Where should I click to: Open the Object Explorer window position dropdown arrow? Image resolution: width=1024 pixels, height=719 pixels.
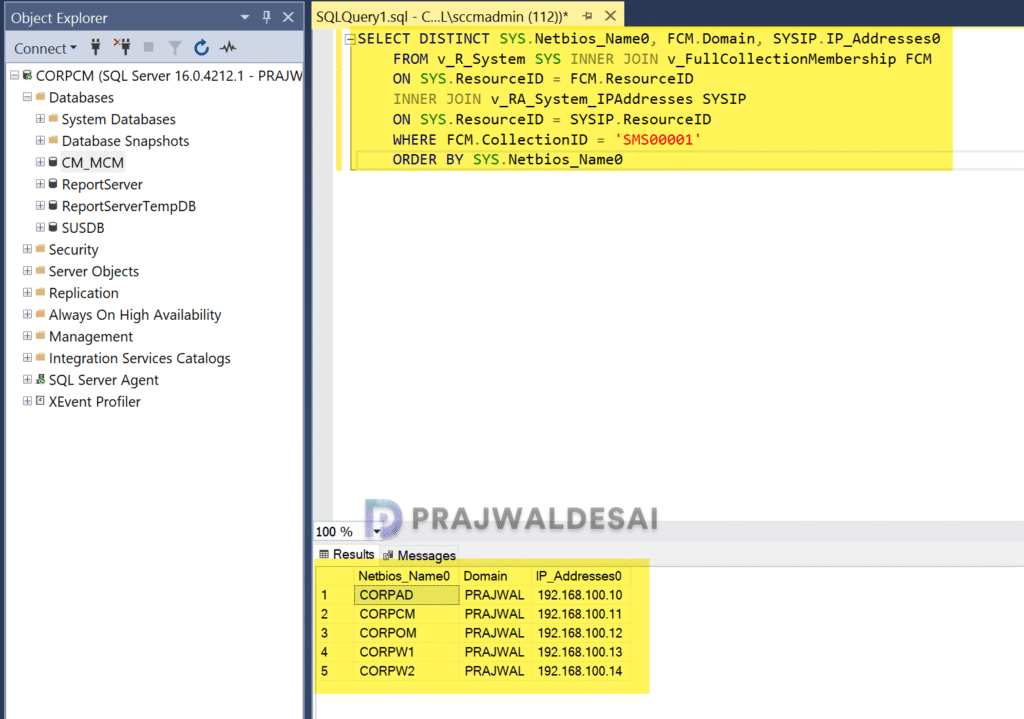(x=245, y=18)
